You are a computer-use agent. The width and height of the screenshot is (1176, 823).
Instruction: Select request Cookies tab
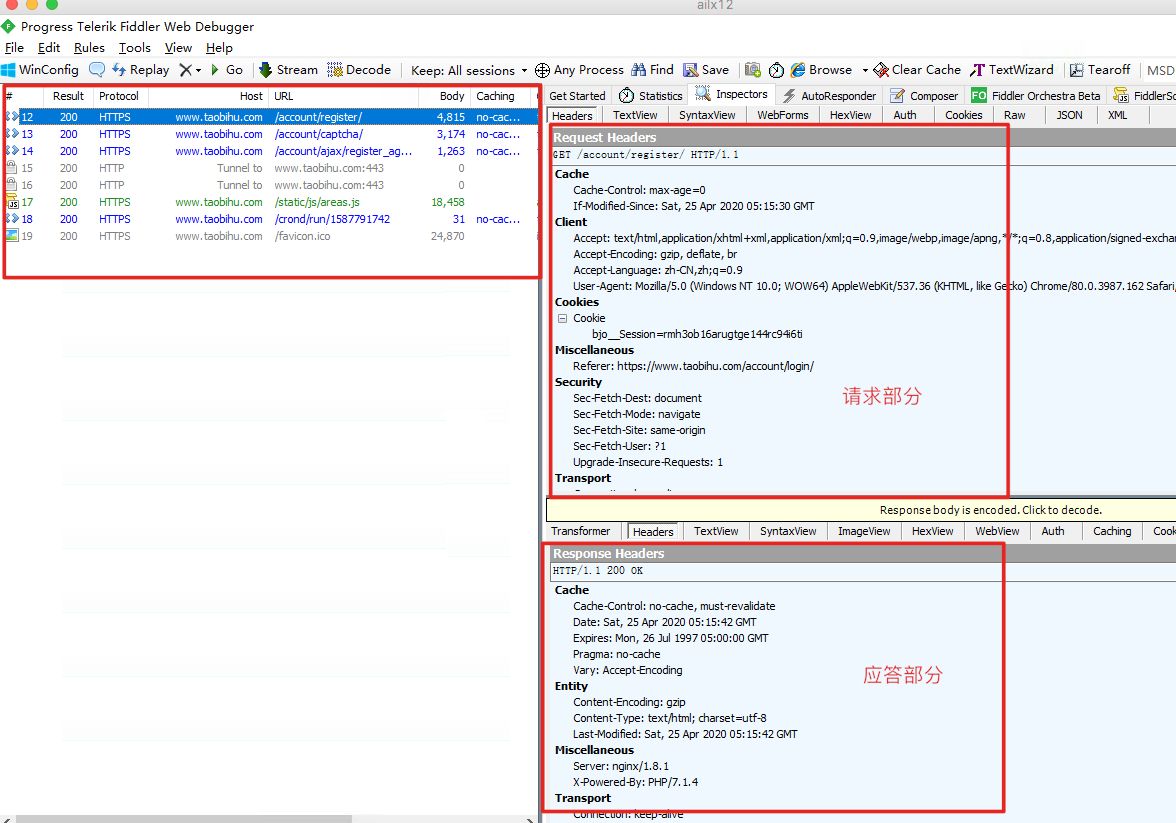(x=964, y=116)
